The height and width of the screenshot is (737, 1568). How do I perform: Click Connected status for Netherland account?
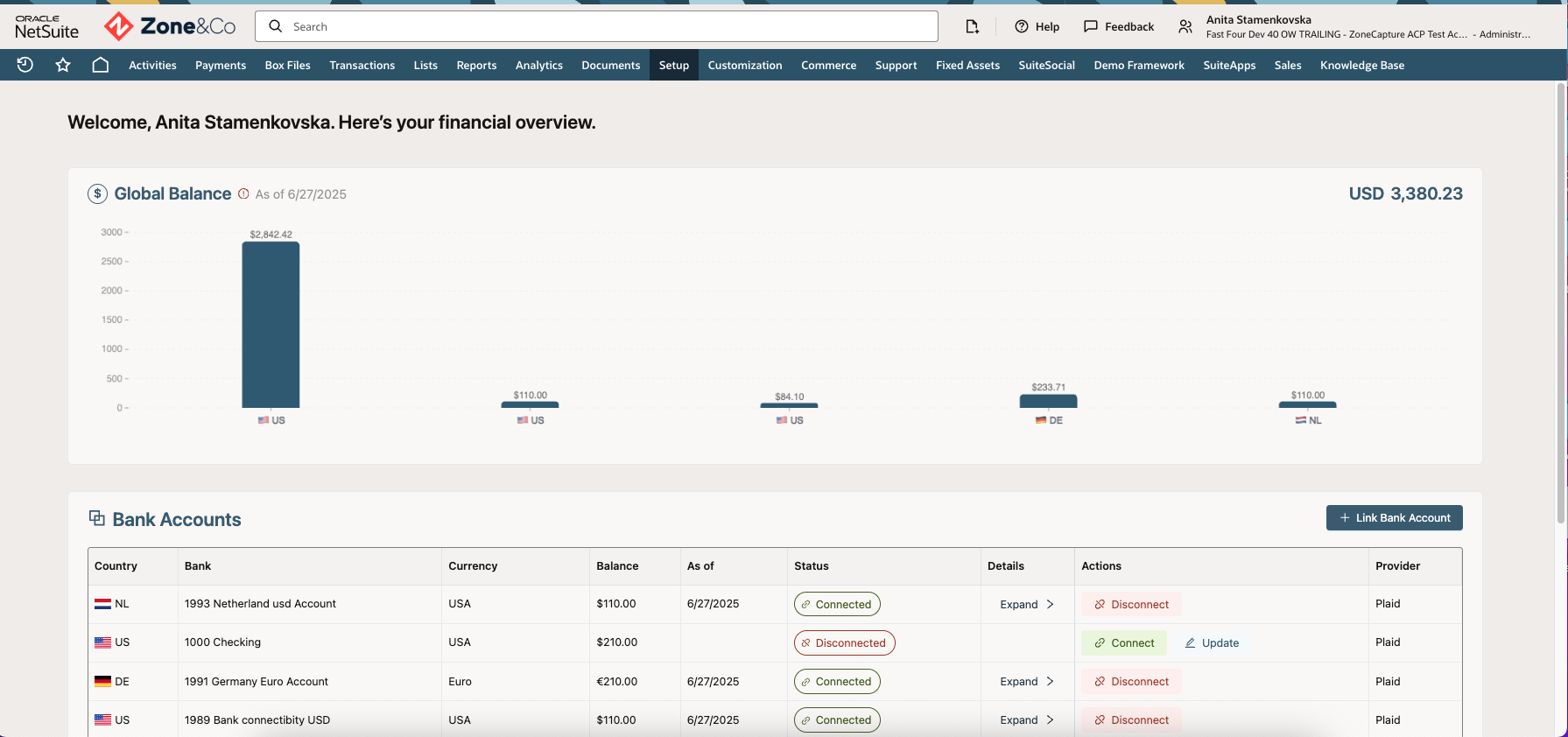tap(837, 604)
